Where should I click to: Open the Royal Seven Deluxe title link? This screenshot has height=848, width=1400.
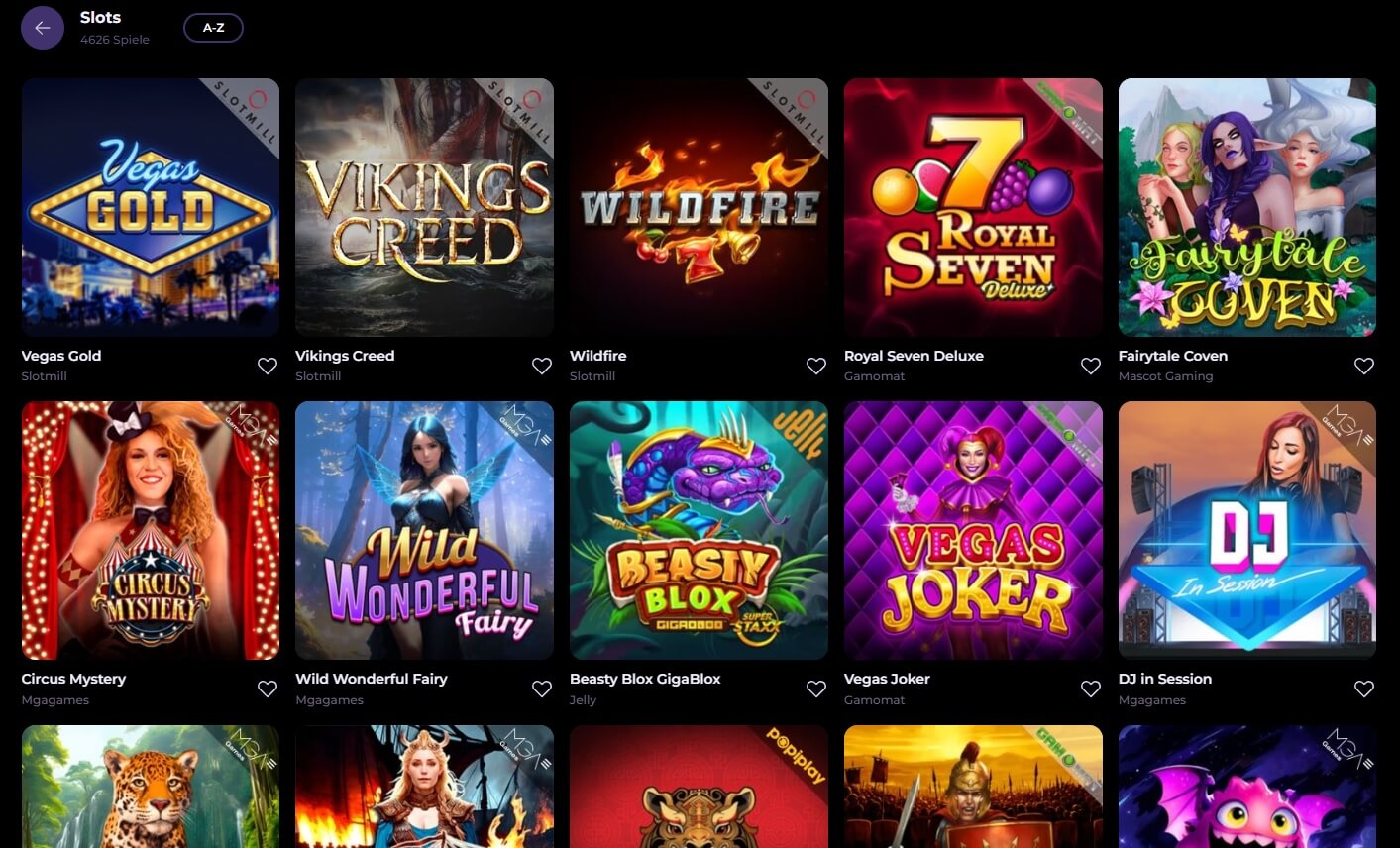[x=914, y=356]
